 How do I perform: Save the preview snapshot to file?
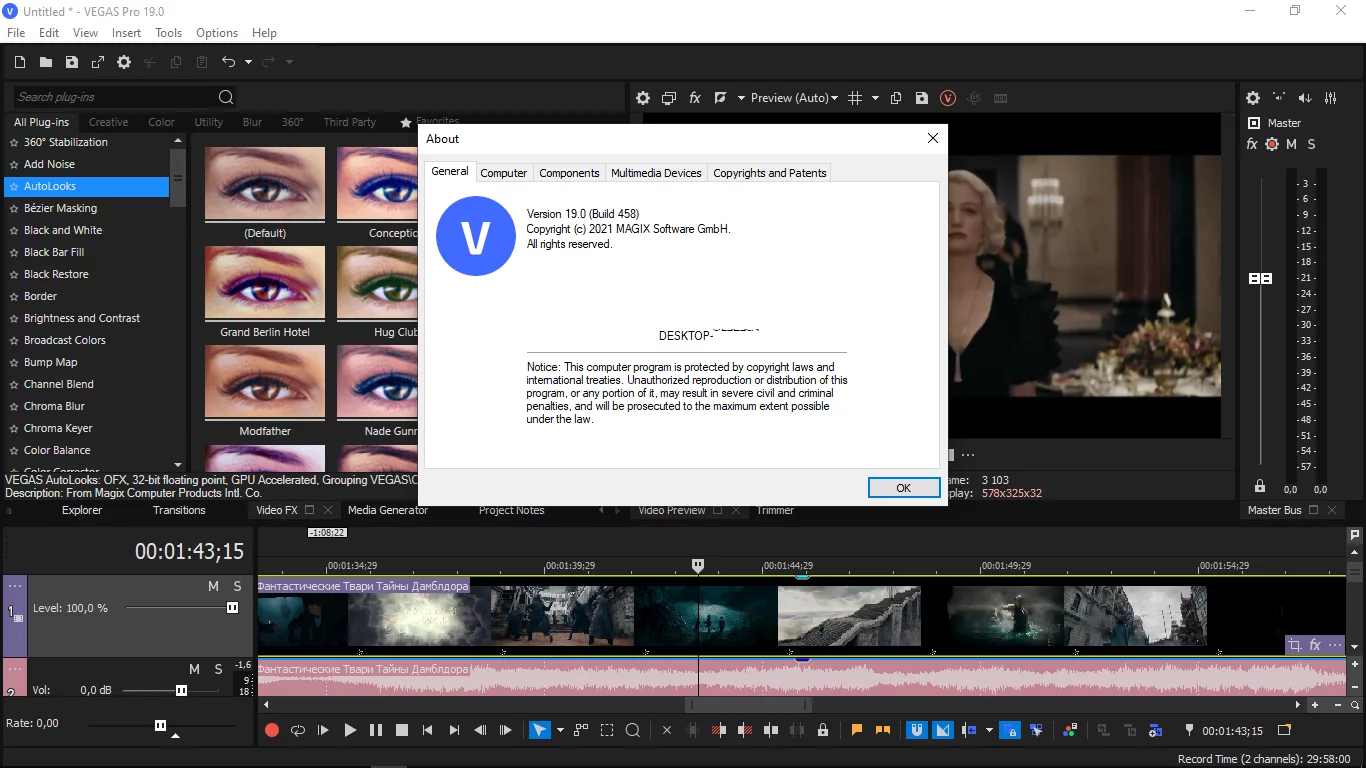pyautogui.click(x=922, y=98)
